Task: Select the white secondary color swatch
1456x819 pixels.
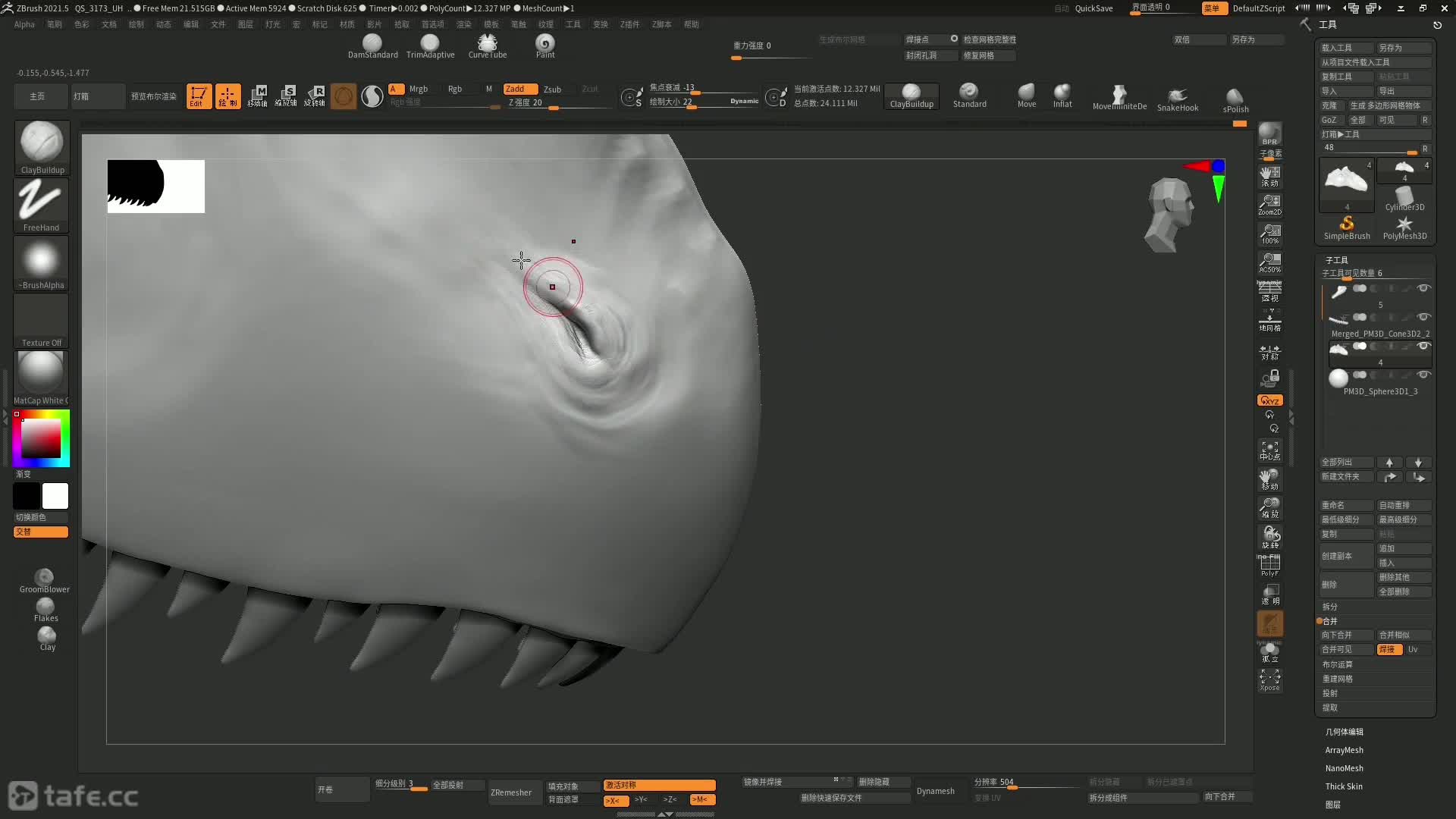Action: (x=55, y=496)
